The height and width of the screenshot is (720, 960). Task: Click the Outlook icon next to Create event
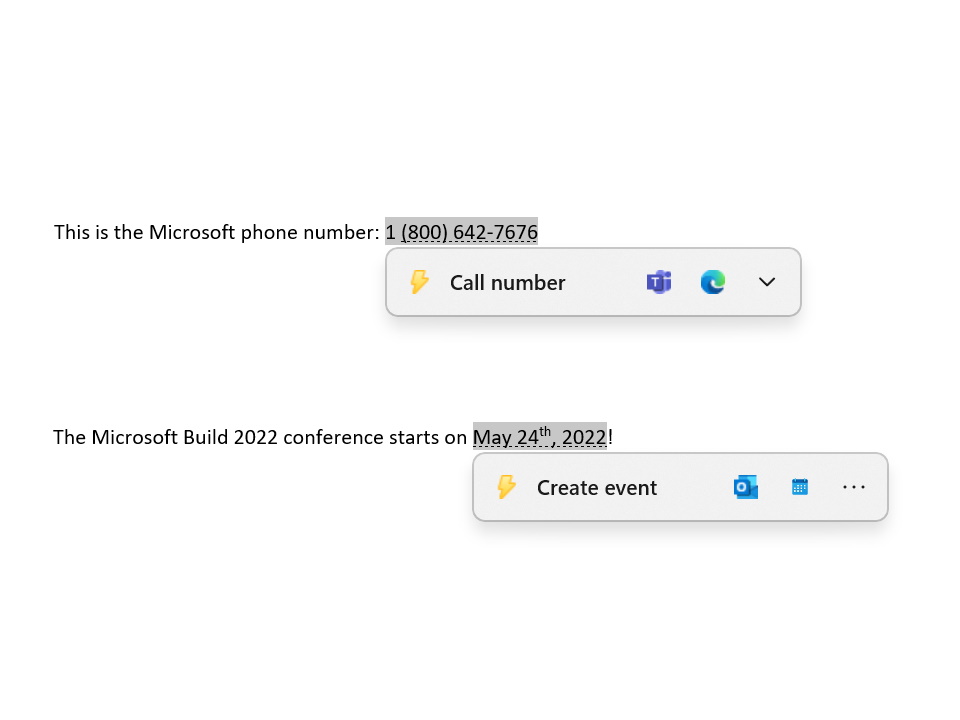tap(746, 487)
